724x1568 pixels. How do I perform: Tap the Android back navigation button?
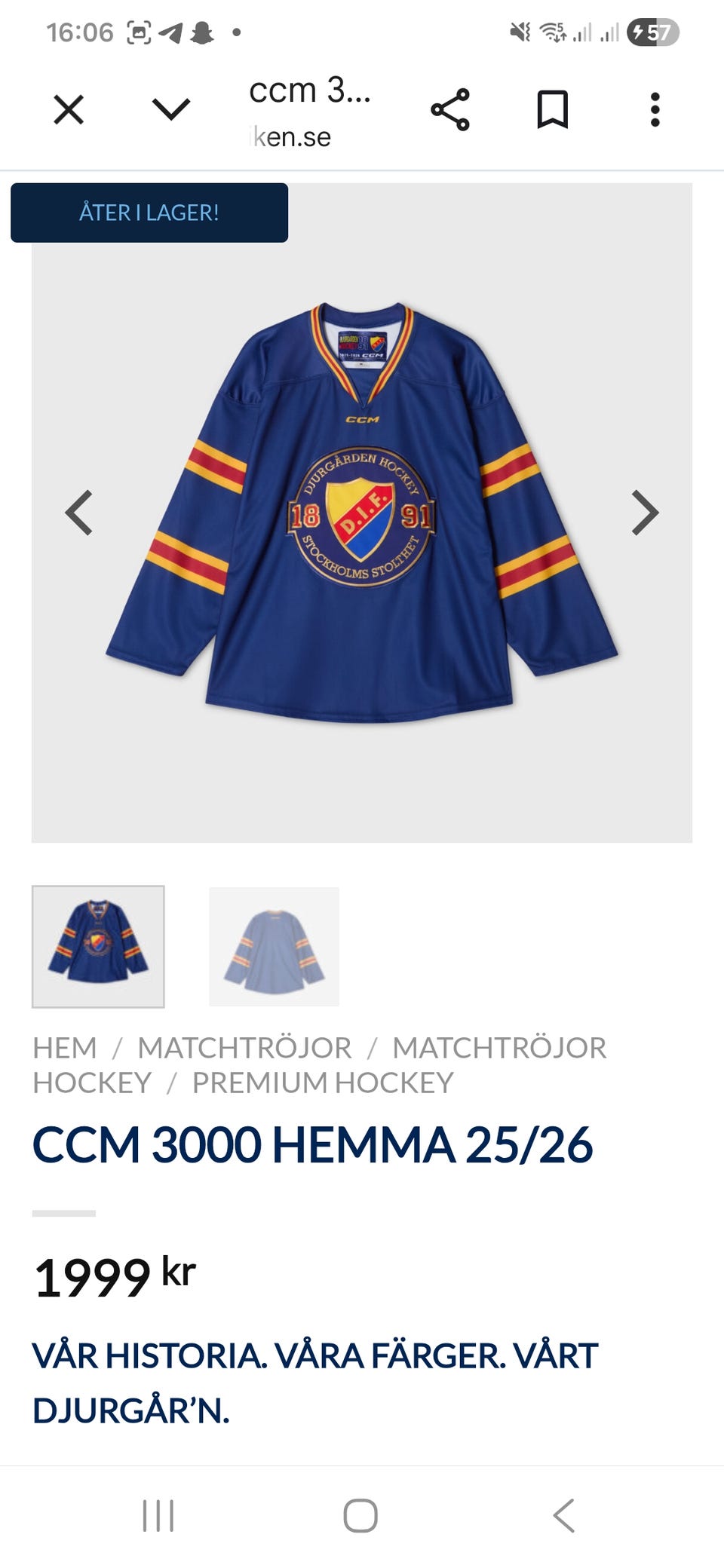[564, 1515]
